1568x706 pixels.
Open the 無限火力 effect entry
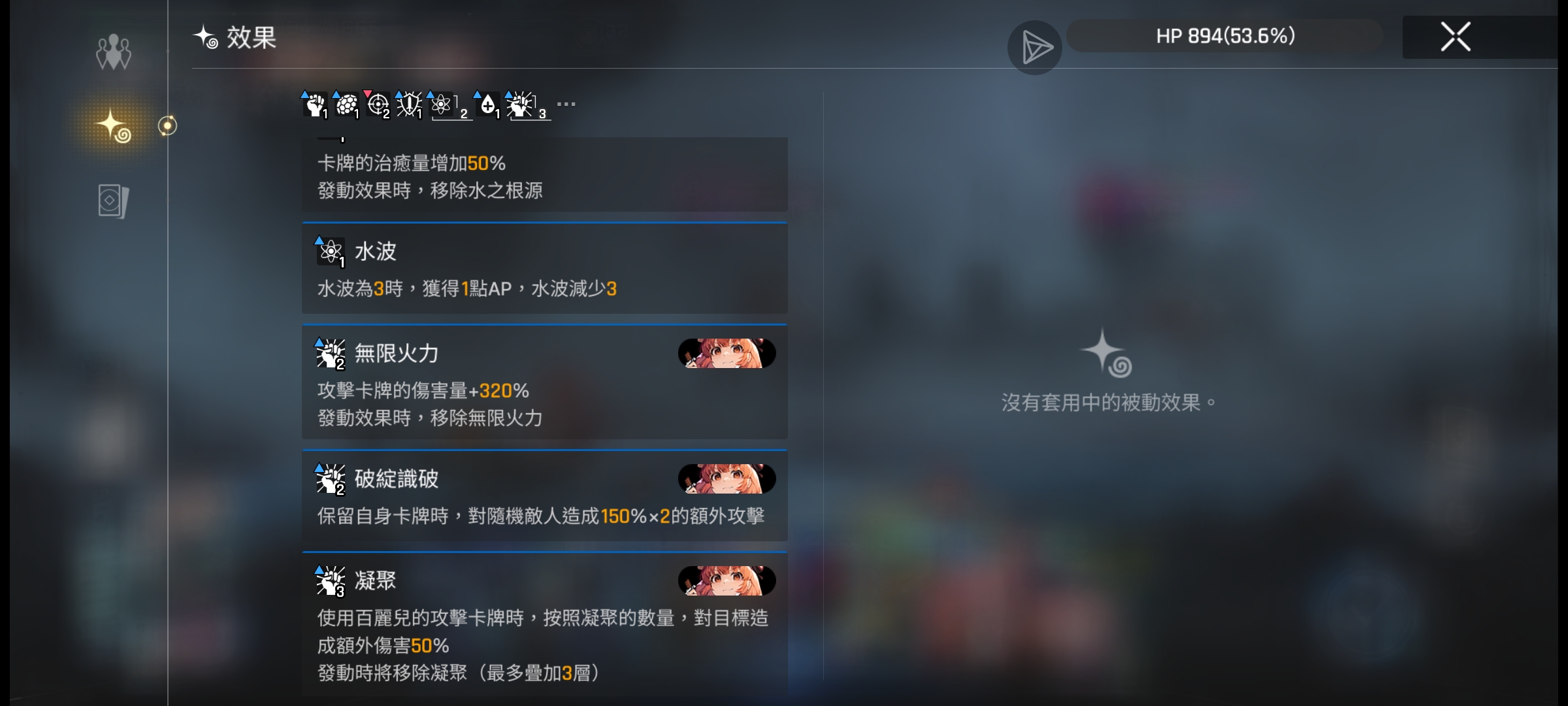(x=544, y=382)
